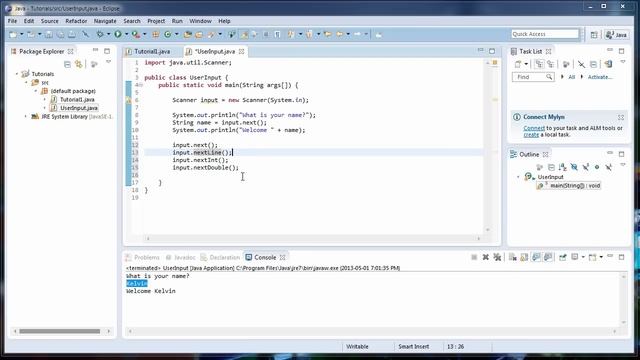Minimize the Package Explorer view

pos(95,51)
